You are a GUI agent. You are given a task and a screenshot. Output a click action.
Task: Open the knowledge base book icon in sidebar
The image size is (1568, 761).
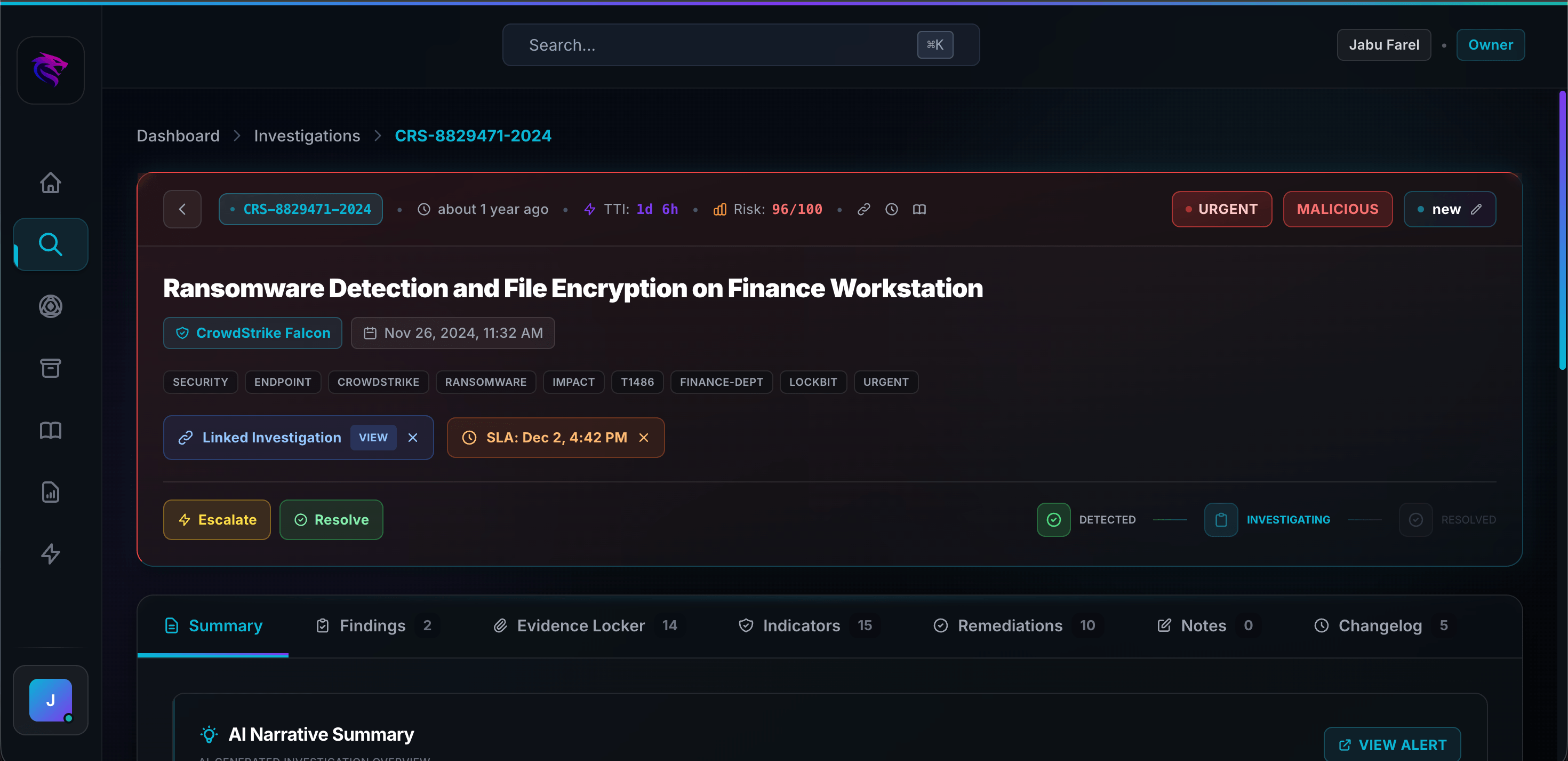(51, 430)
